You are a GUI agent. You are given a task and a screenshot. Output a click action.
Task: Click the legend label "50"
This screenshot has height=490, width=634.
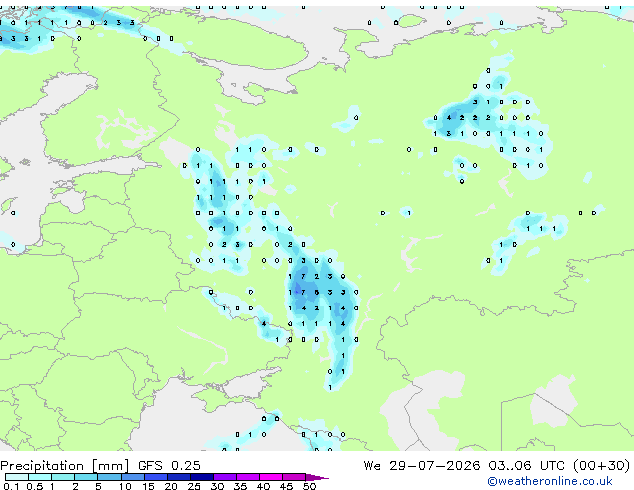(309, 486)
